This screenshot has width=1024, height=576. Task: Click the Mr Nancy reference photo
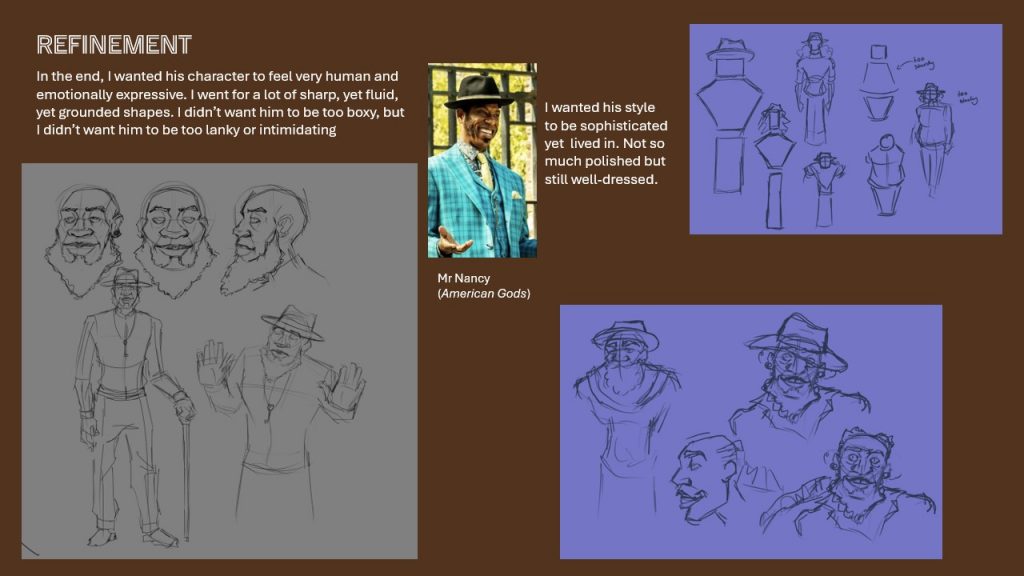tap(483, 161)
